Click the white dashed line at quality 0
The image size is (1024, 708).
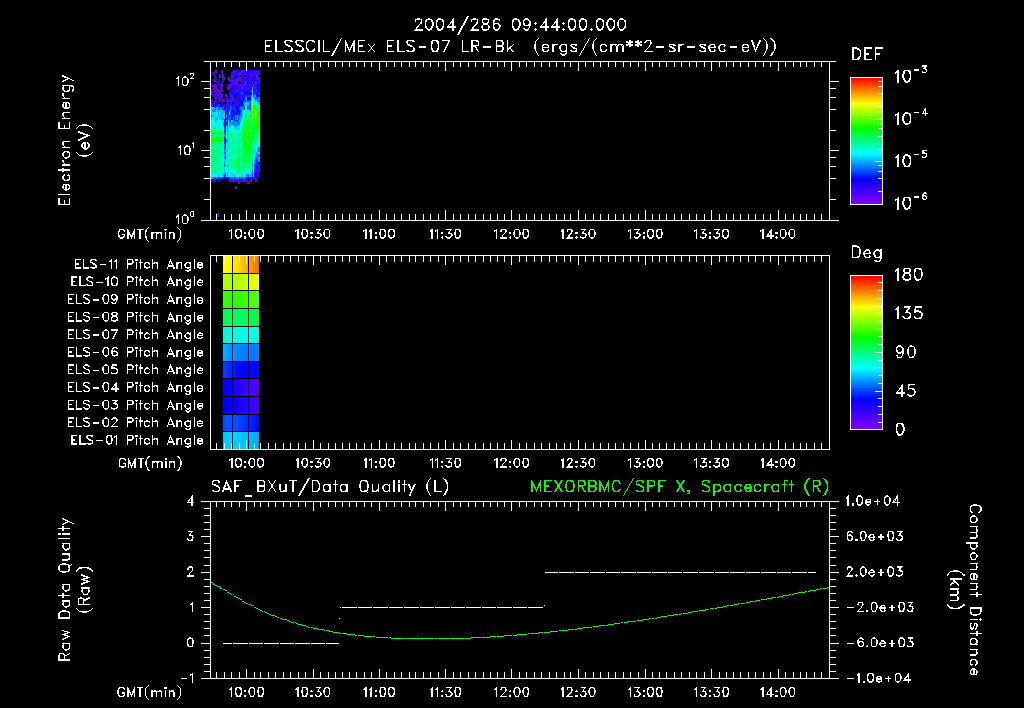point(281,643)
